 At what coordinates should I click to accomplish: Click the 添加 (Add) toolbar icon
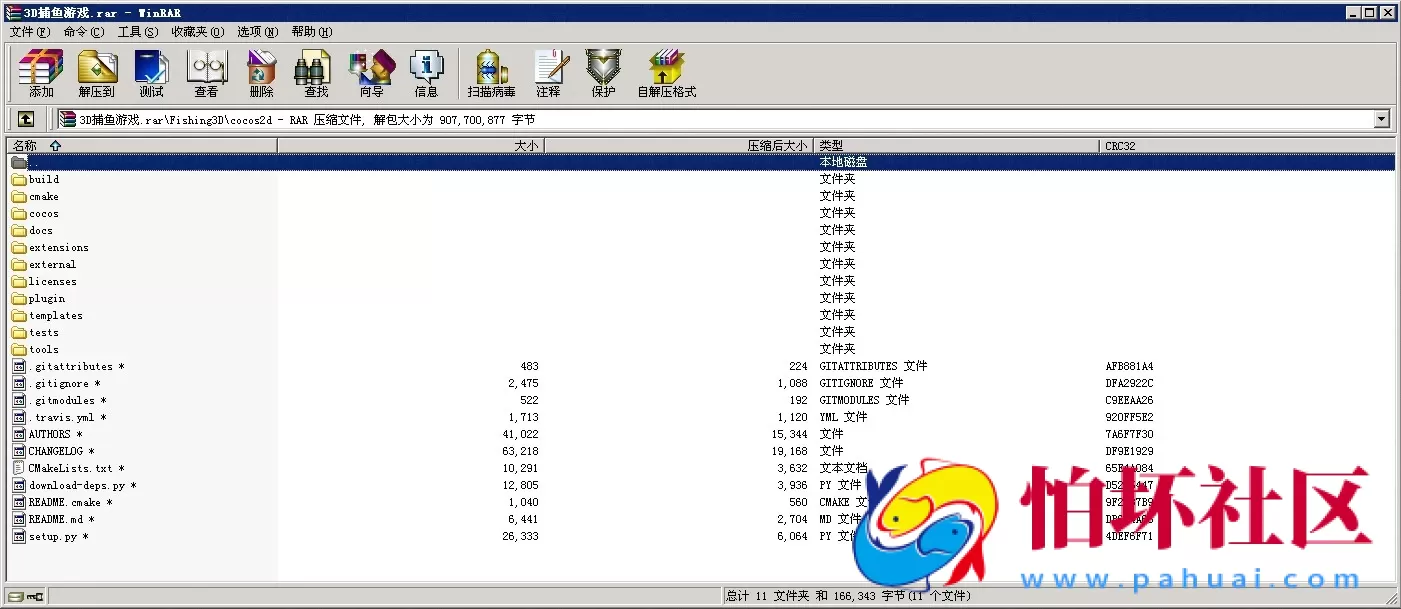(x=40, y=73)
